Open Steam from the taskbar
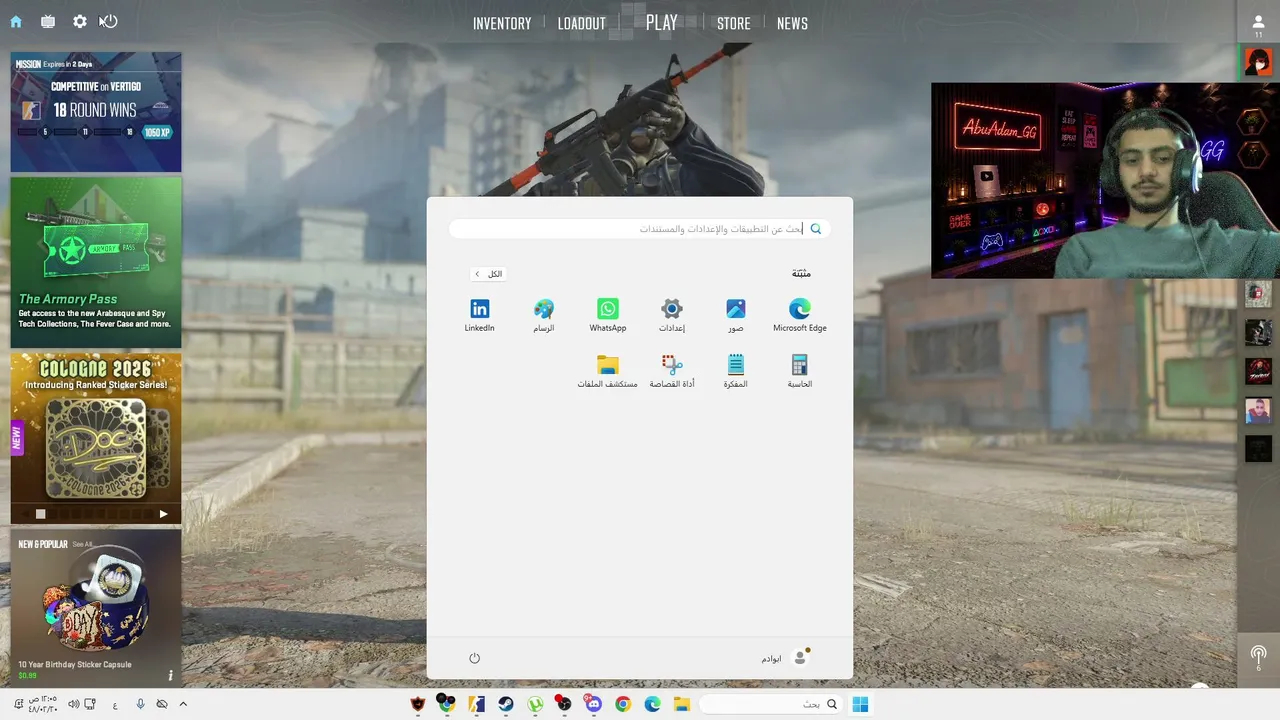 [506, 704]
